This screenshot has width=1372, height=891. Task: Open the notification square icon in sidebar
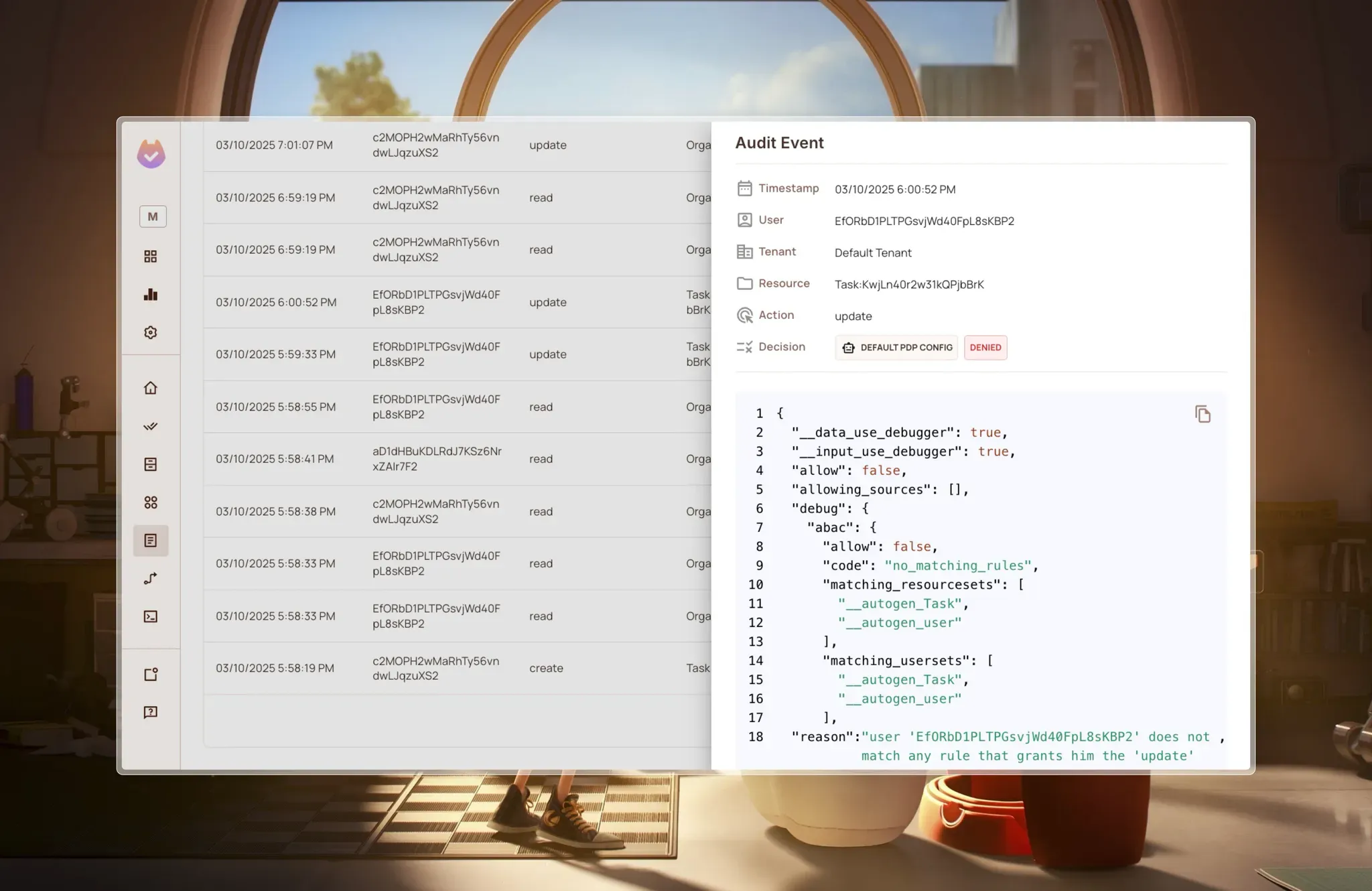click(x=151, y=674)
